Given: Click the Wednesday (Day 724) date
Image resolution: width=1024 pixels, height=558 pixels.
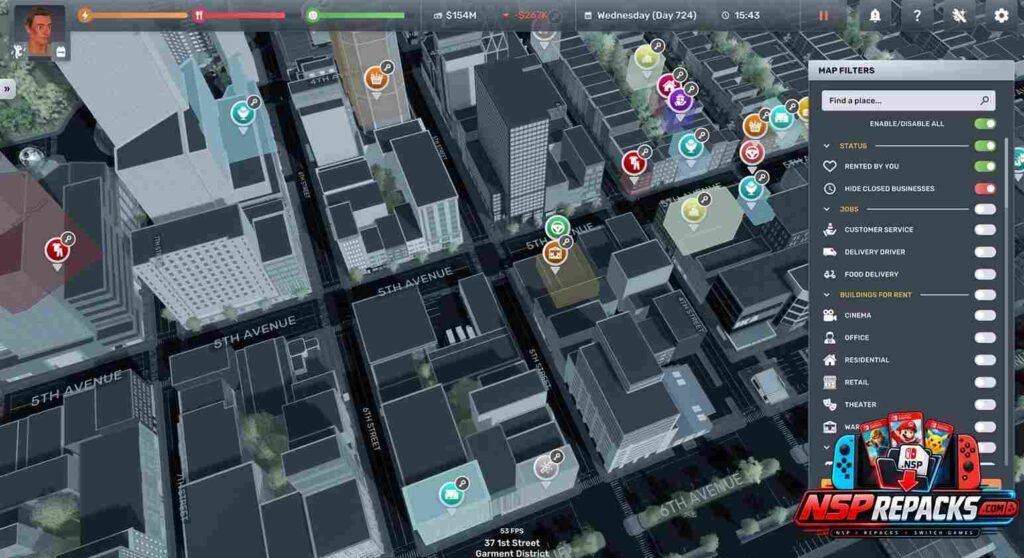Looking at the screenshot, I should point(640,15).
